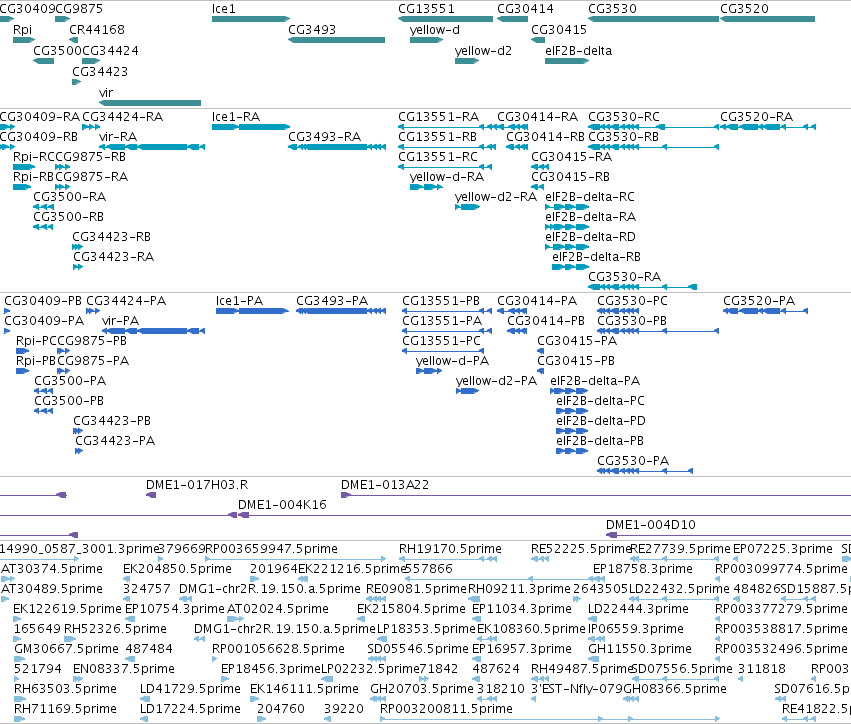Click the Rpi-RB transcript label
The image size is (851, 724).
[33, 177]
